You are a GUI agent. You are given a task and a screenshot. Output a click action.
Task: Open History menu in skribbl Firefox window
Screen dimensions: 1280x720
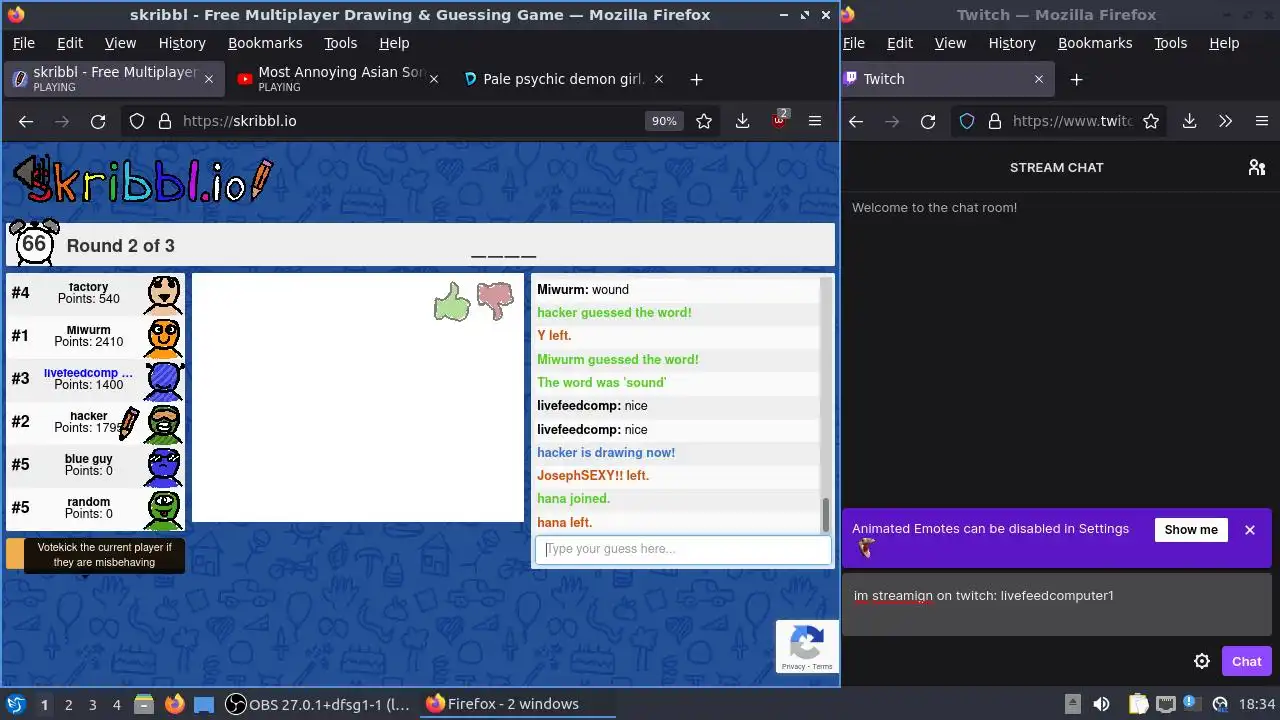tap(181, 43)
